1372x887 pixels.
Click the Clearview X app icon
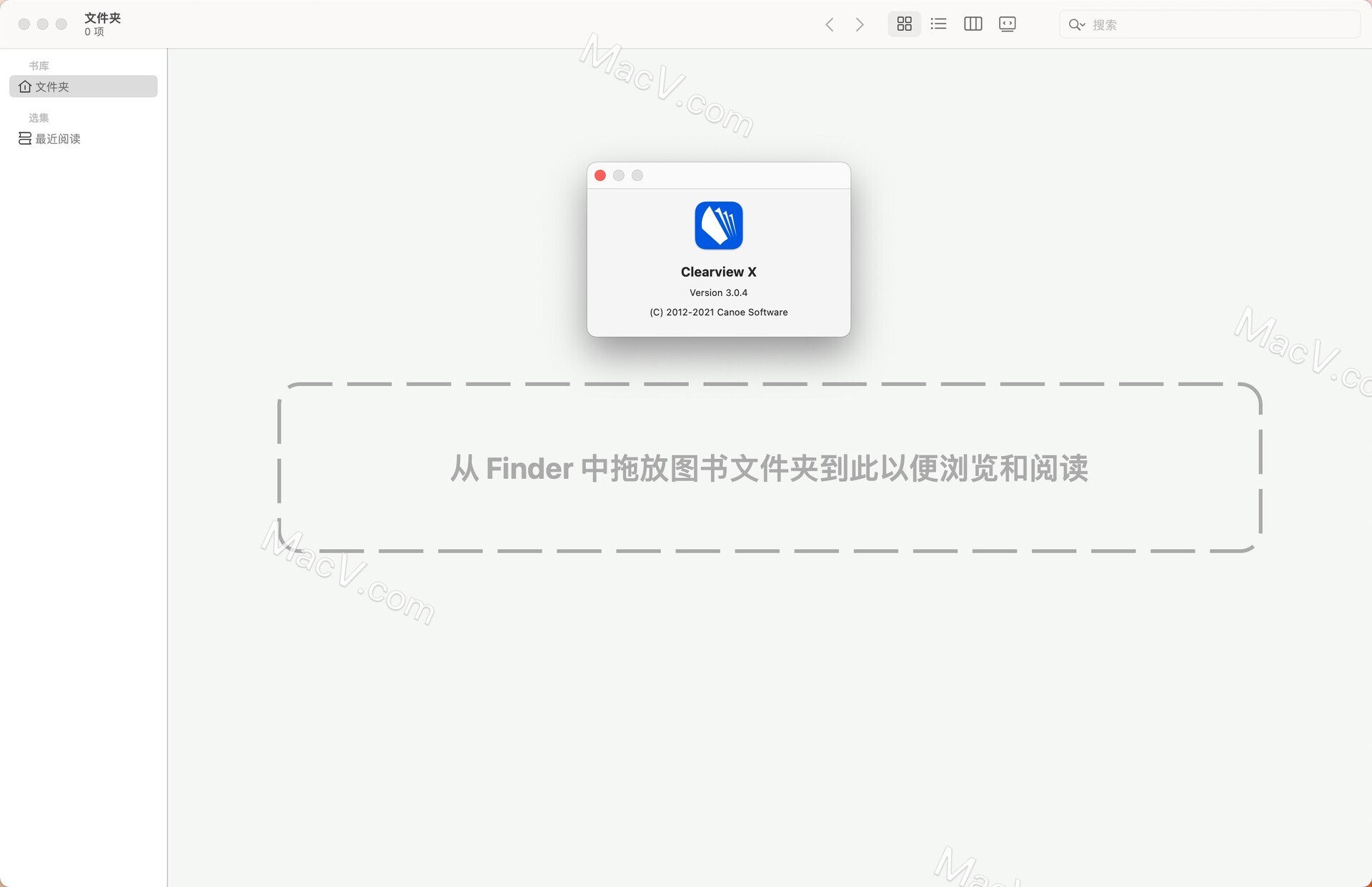coord(719,225)
